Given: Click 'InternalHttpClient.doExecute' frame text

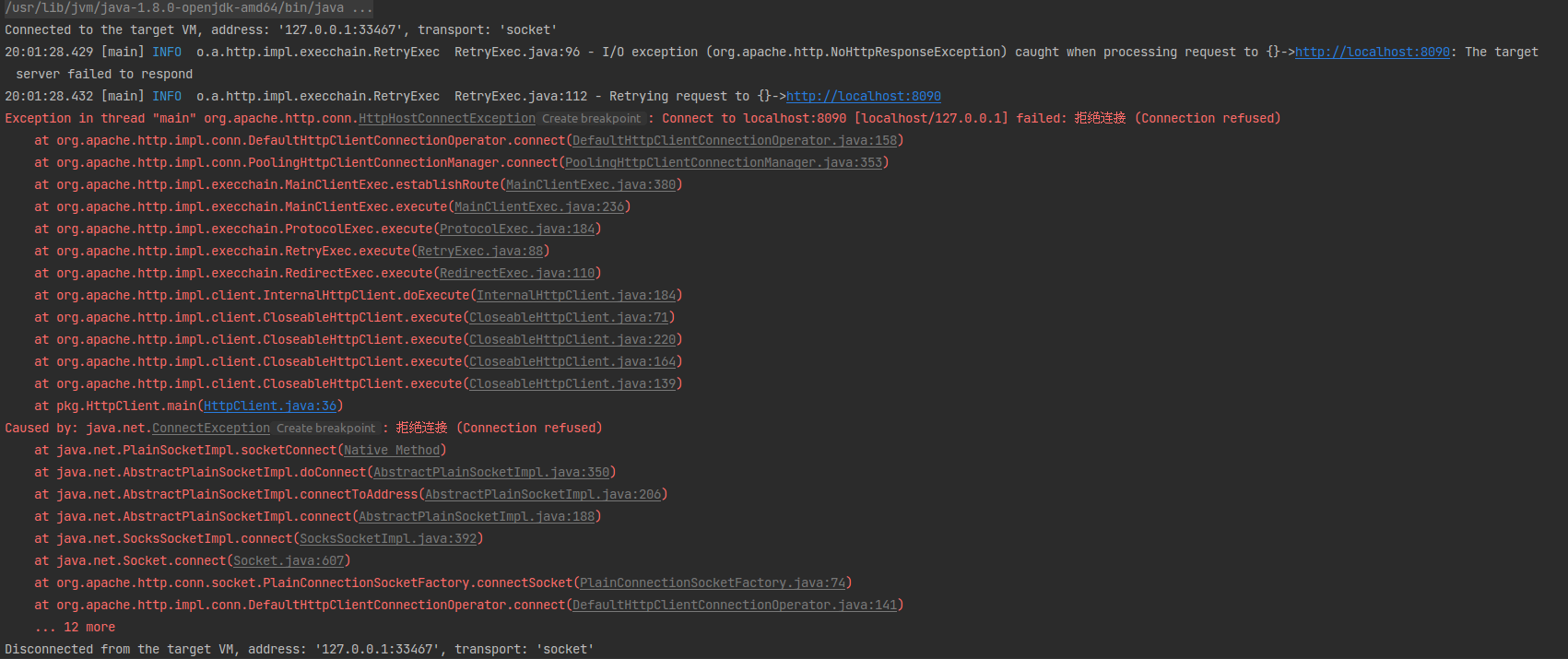Looking at the screenshot, I should pos(366,295).
